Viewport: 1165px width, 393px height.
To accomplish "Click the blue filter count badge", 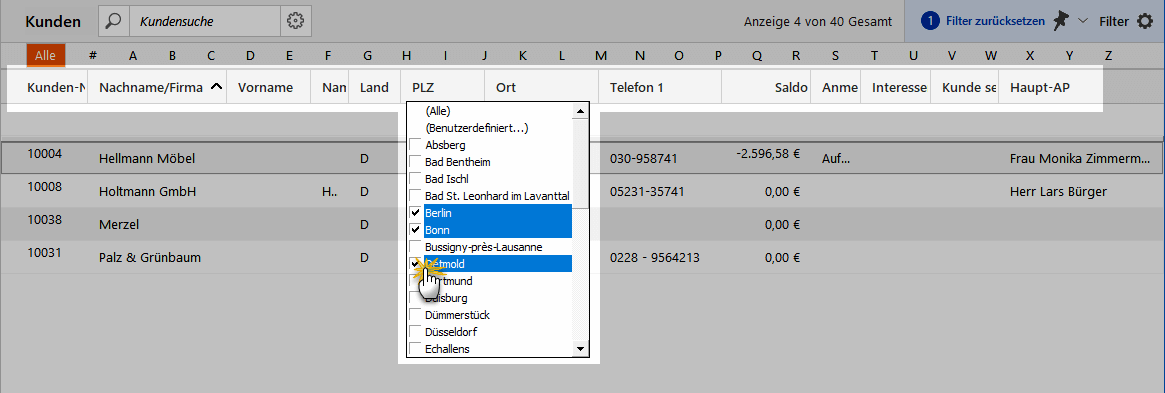I will [x=930, y=22].
